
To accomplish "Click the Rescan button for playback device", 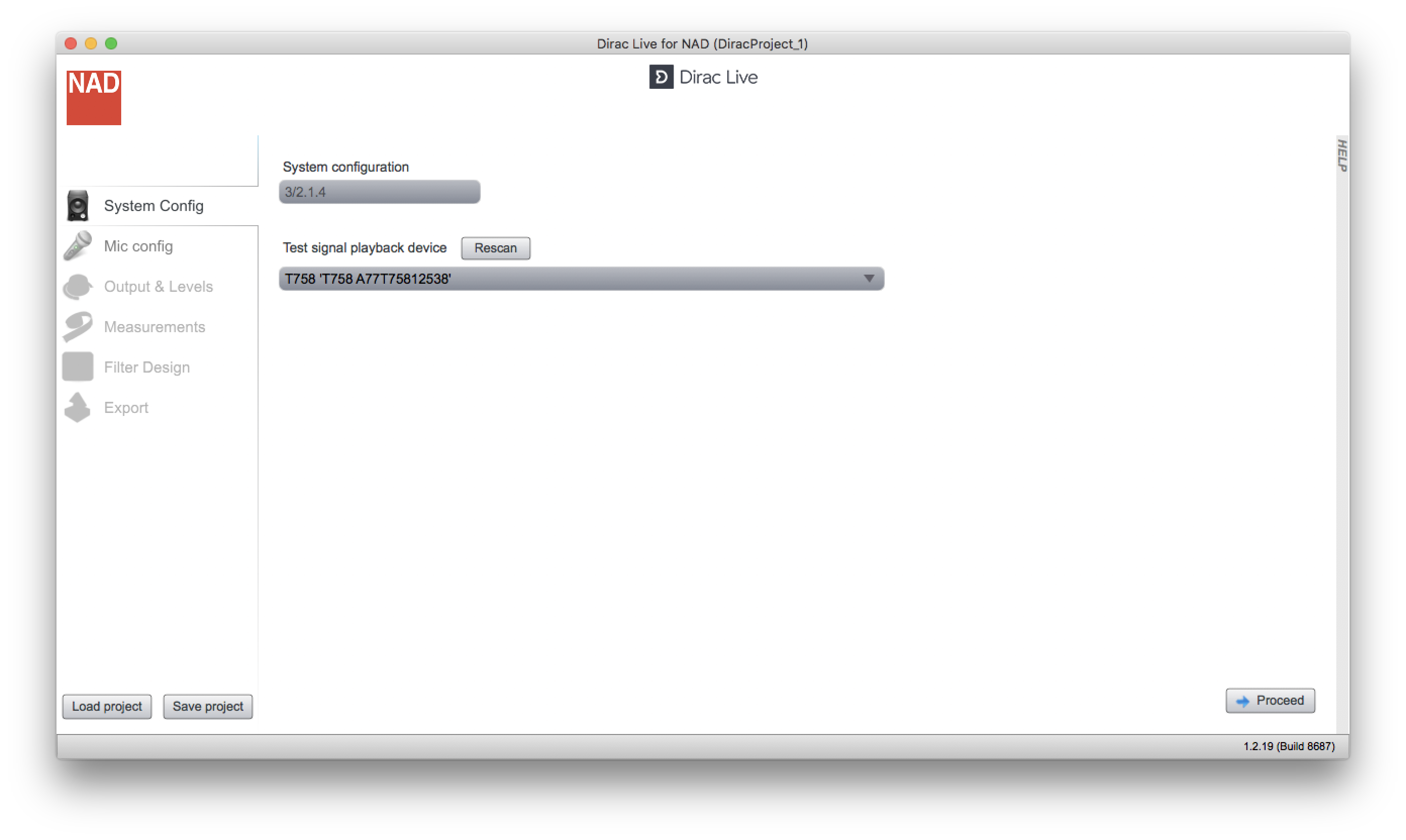I will point(494,247).
